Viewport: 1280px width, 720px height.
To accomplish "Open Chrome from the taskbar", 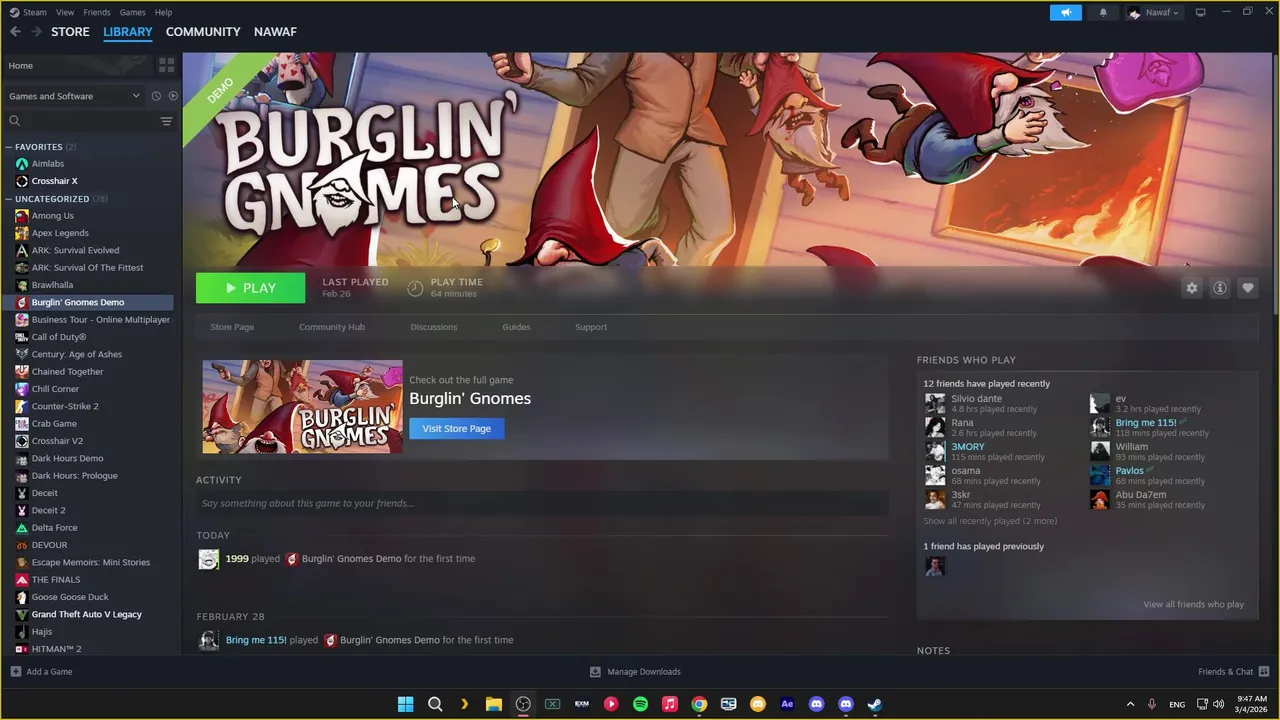I will (699, 704).
